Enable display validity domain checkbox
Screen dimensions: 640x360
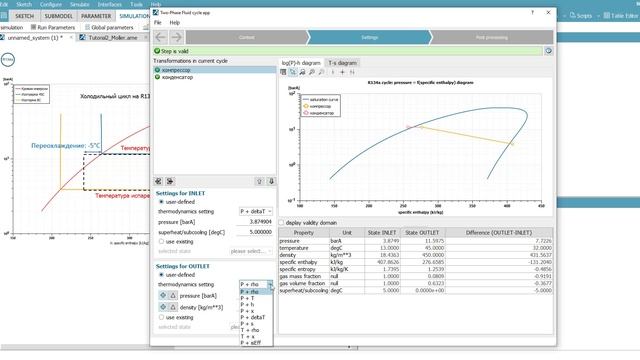[x=281, y=223]
